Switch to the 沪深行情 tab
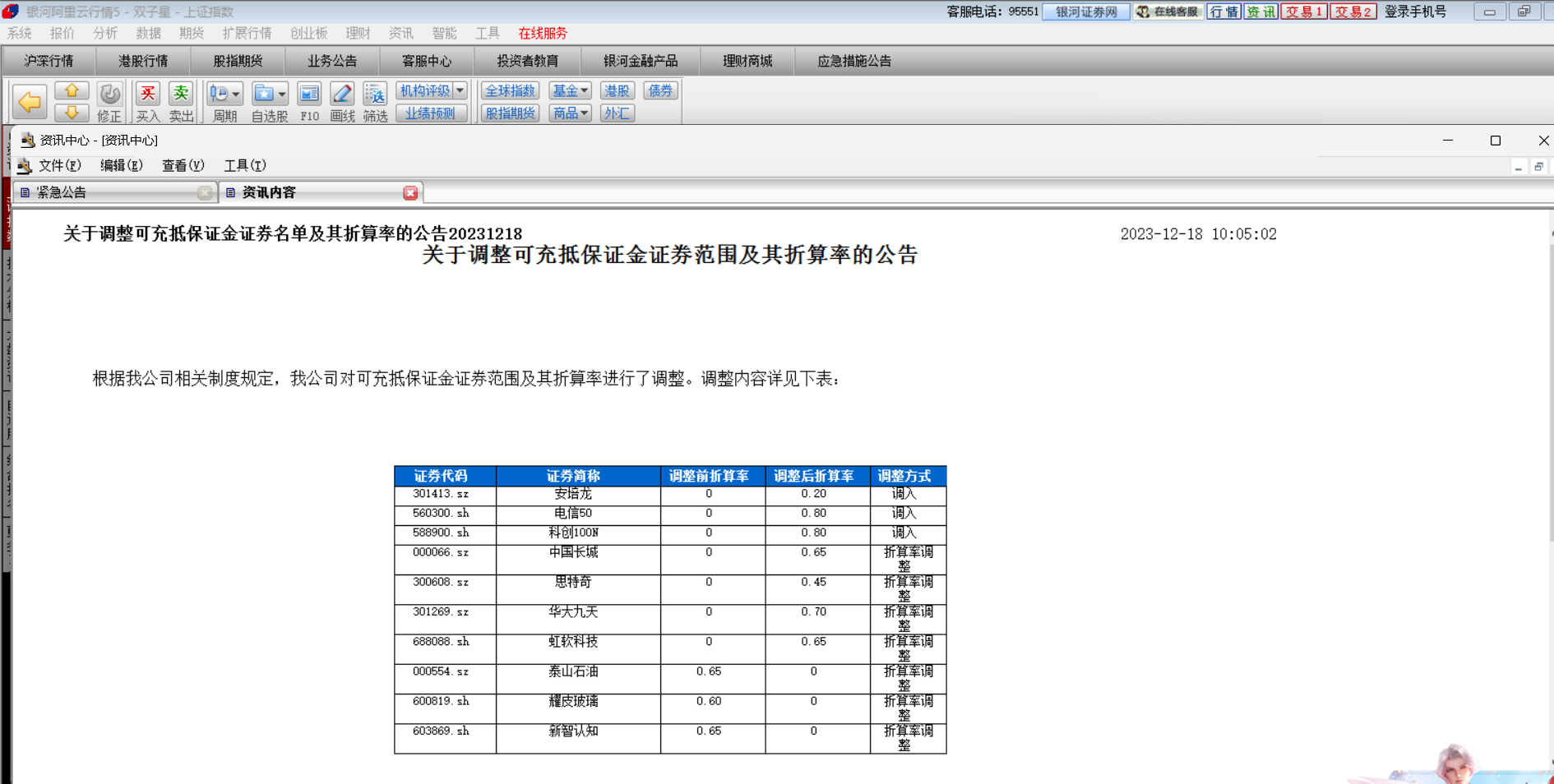 tap(49, 61)
